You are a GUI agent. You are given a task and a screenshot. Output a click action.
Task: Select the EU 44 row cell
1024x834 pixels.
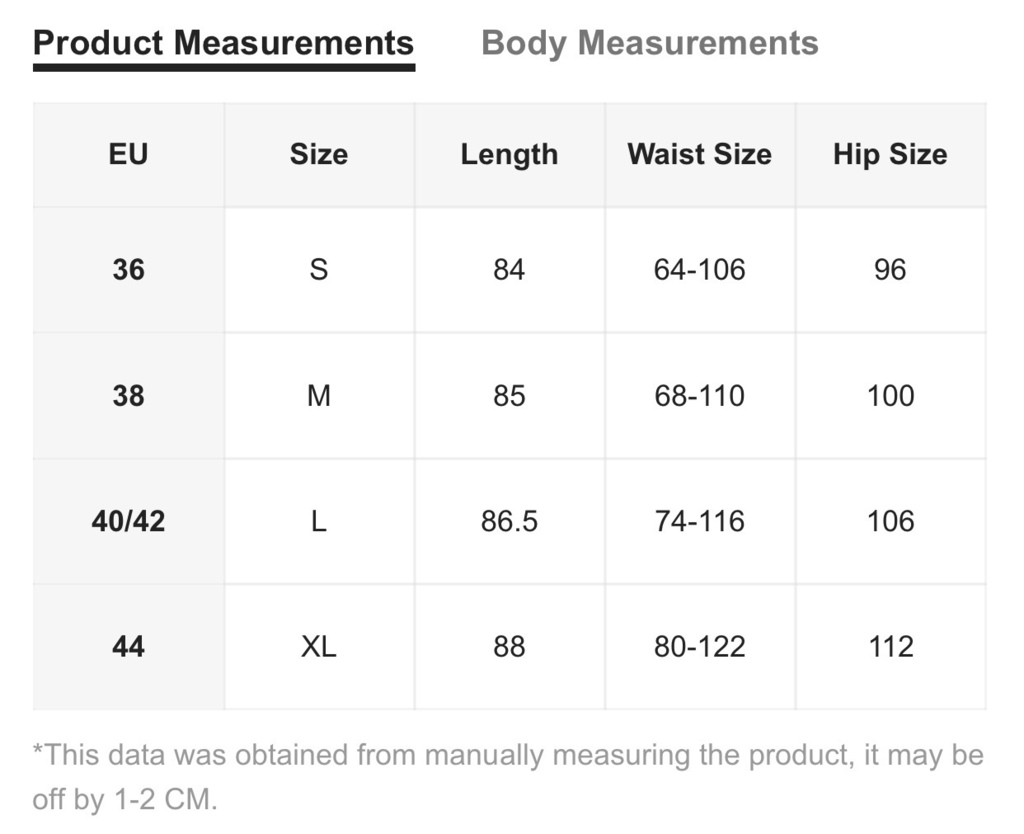pos(129,647)
